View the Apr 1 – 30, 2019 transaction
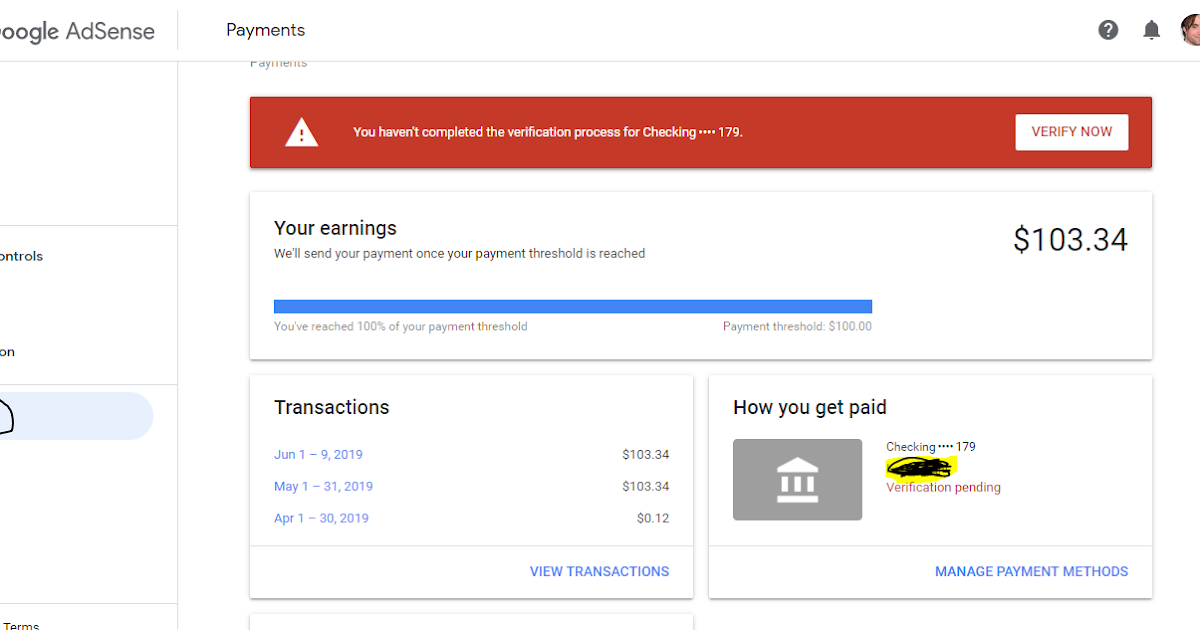1200x630 pixels. pyautogui.click(x=321, y=518)
